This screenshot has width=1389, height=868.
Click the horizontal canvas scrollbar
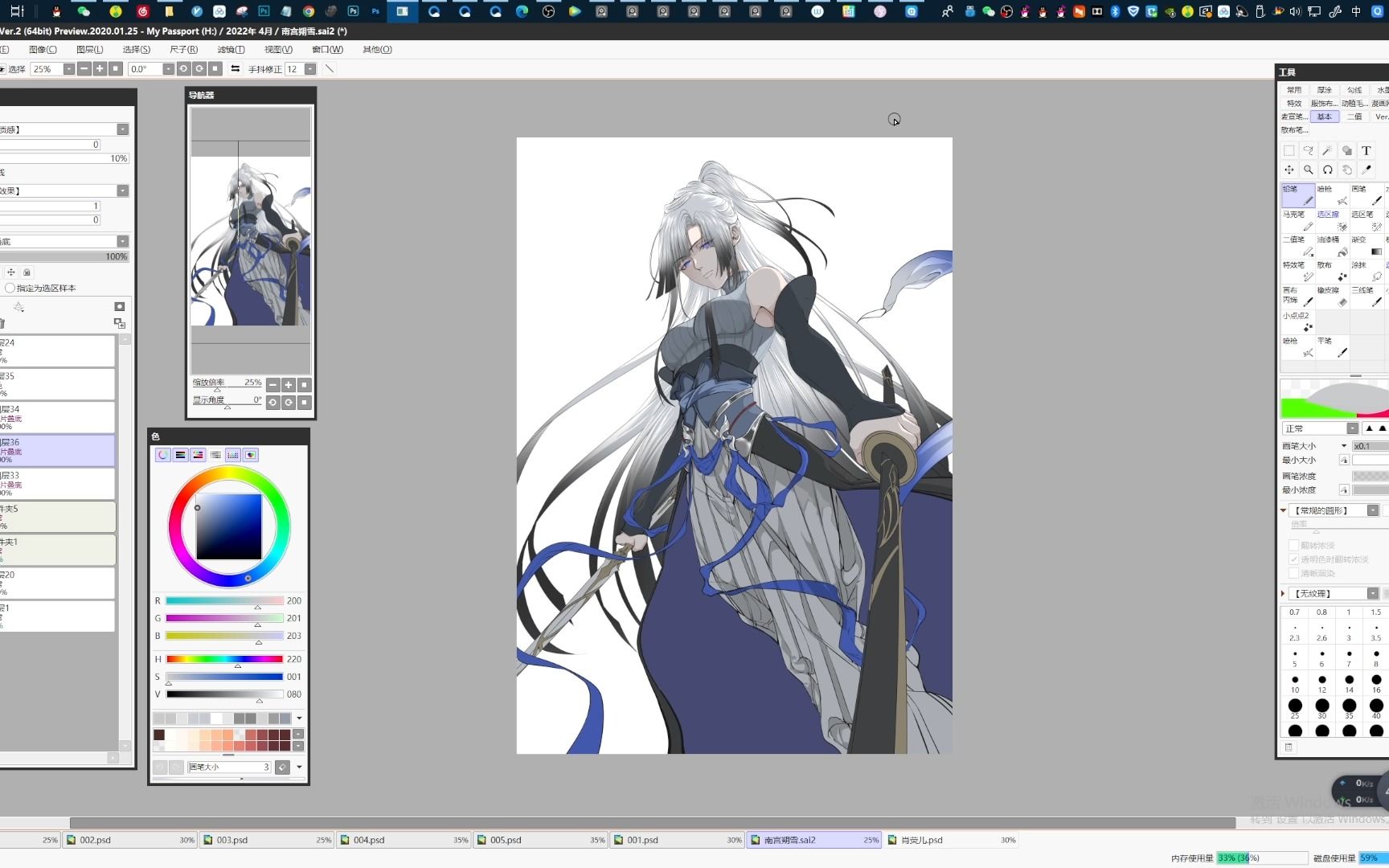pyautogui.click(x=652, y=823)
